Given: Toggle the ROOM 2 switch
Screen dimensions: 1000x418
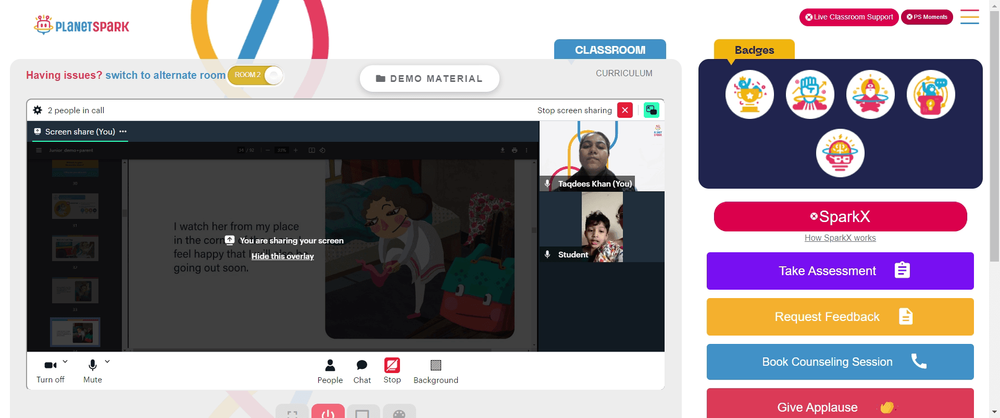Looking at the screenshot, I should (x=255, y=75).
